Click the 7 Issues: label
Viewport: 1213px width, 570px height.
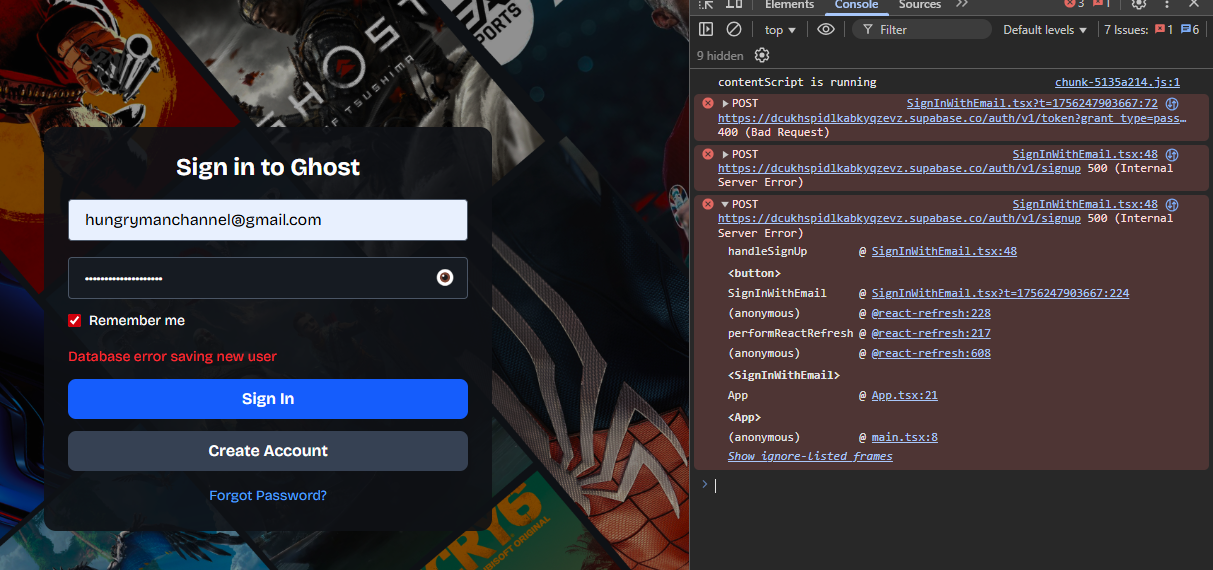point(1127,30)
